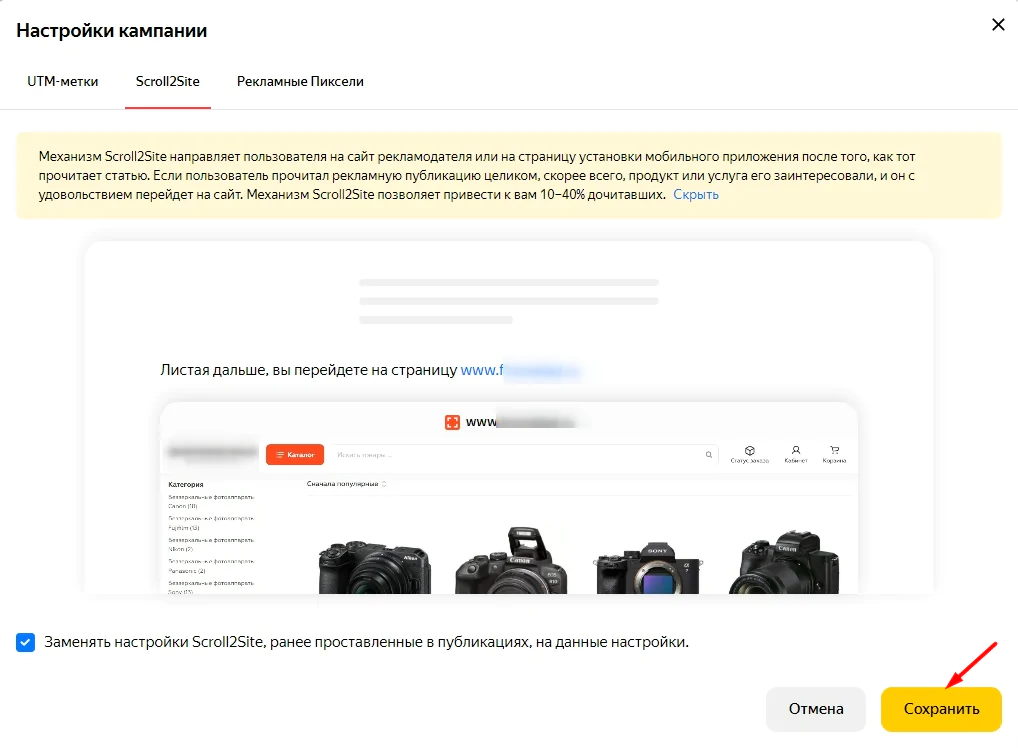
Task: Click the orange logo icon beside www
Action: pyautogui.click(x=452, y=423)
